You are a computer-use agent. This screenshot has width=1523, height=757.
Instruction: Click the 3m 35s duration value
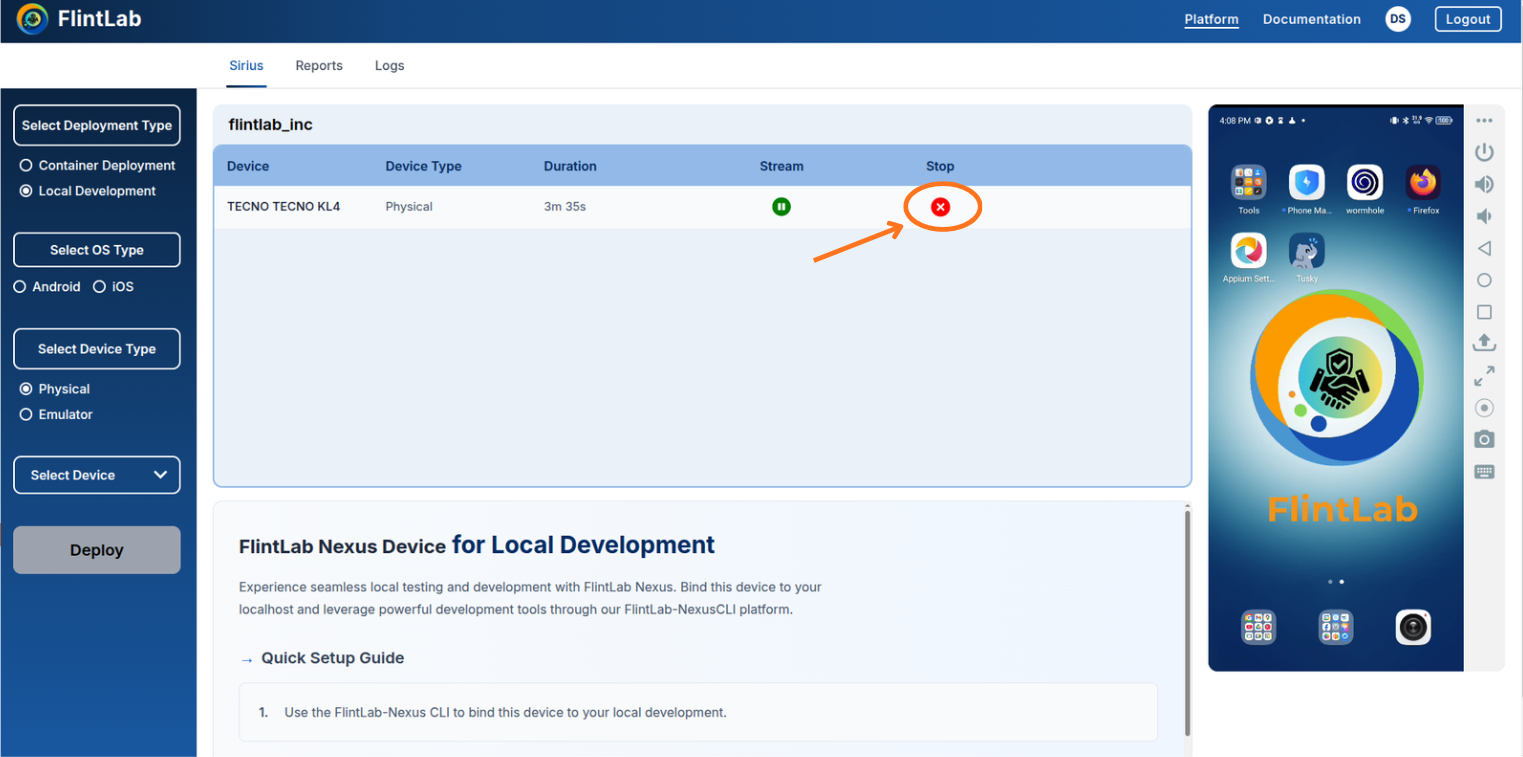click(x=564, y=207)
